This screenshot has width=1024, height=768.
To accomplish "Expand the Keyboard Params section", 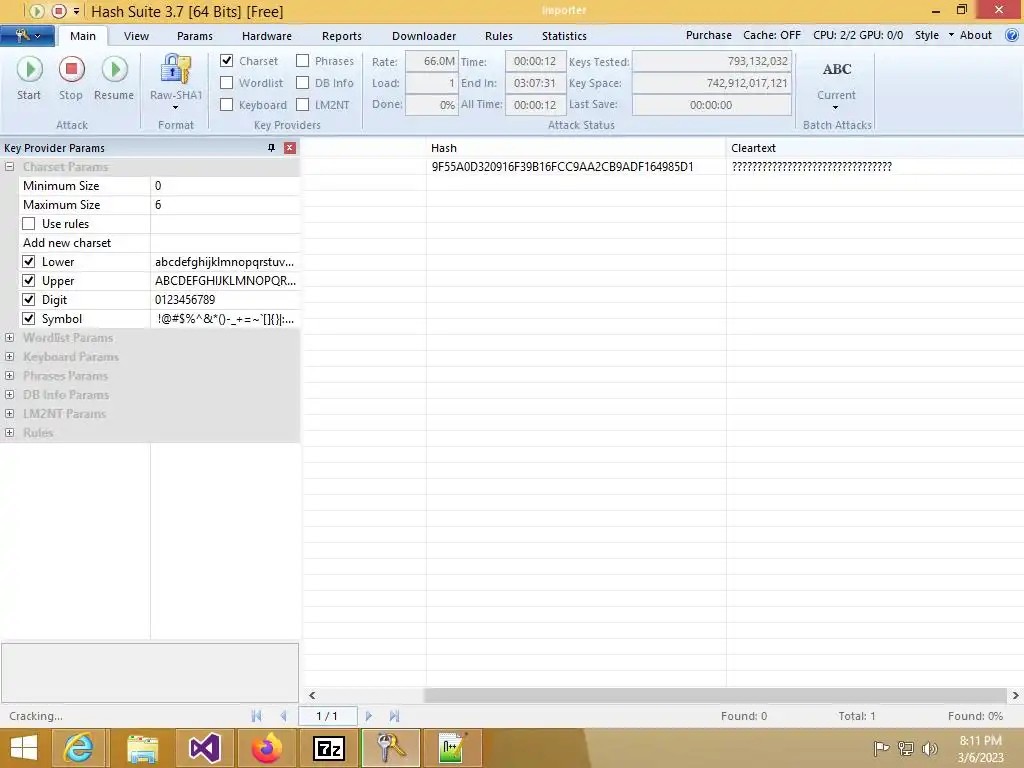I will [x=9, y=357].
